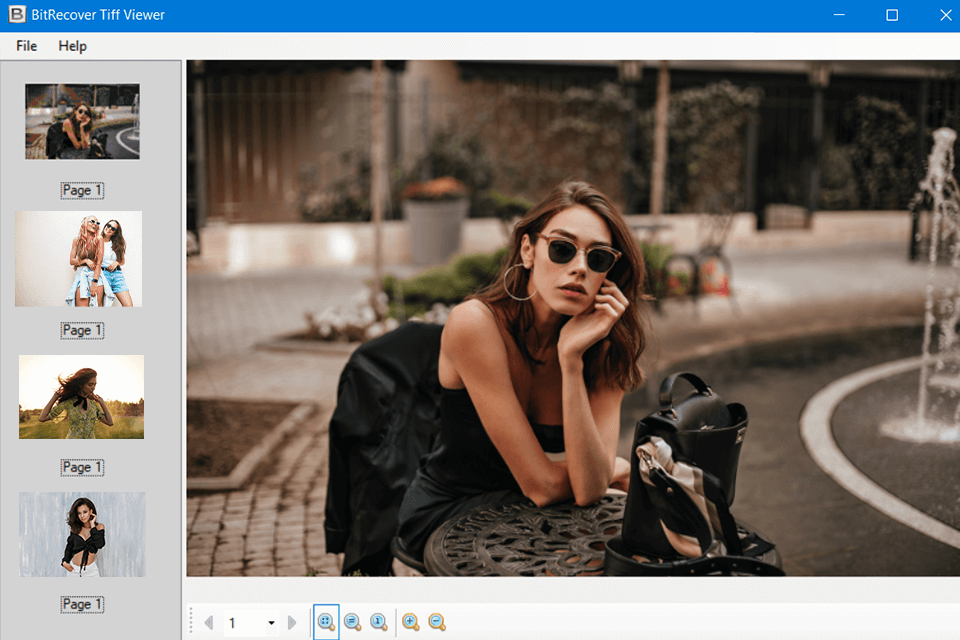Click the main fountain cafe photo preview
Screen dimensions: 960x640
[573, 318]
